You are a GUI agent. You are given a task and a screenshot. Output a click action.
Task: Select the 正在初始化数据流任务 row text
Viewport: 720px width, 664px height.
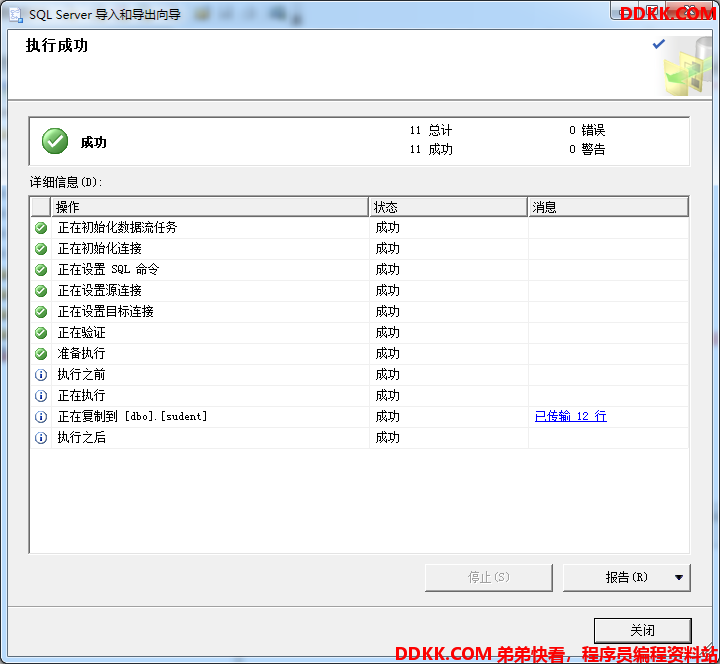tap(118, 227)
